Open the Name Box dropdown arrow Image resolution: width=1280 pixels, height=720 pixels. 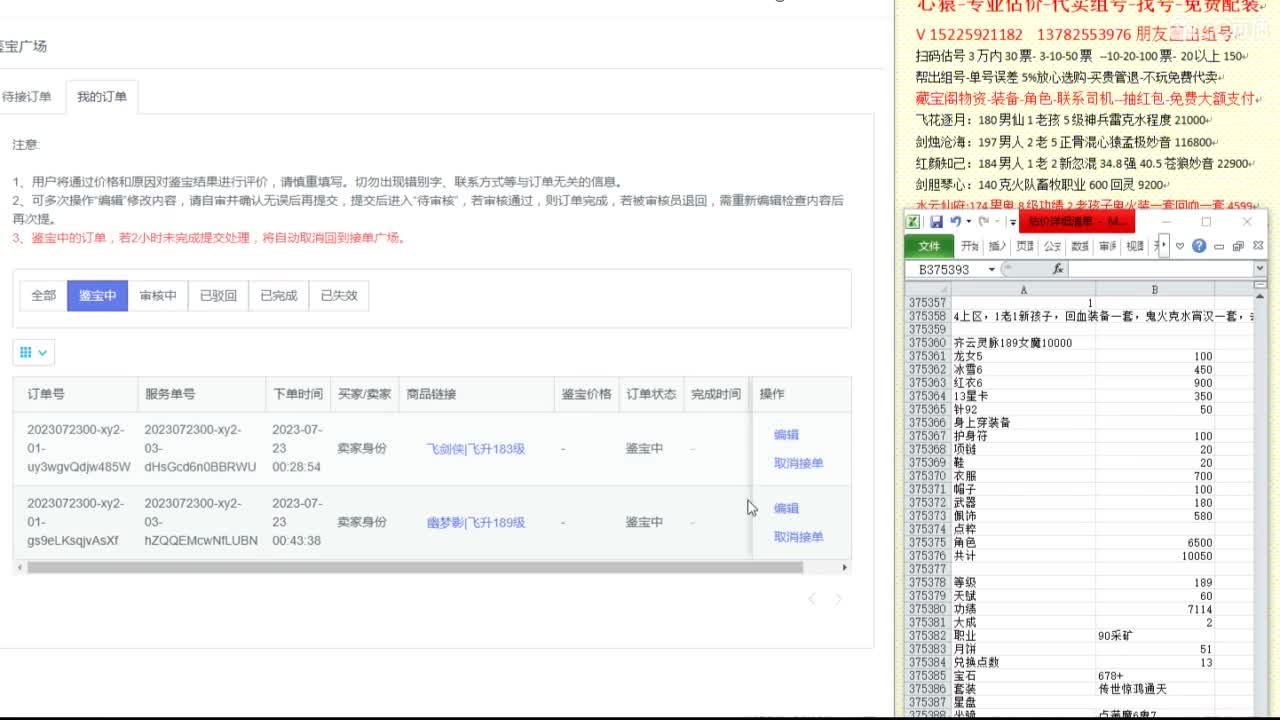point(991,268)
